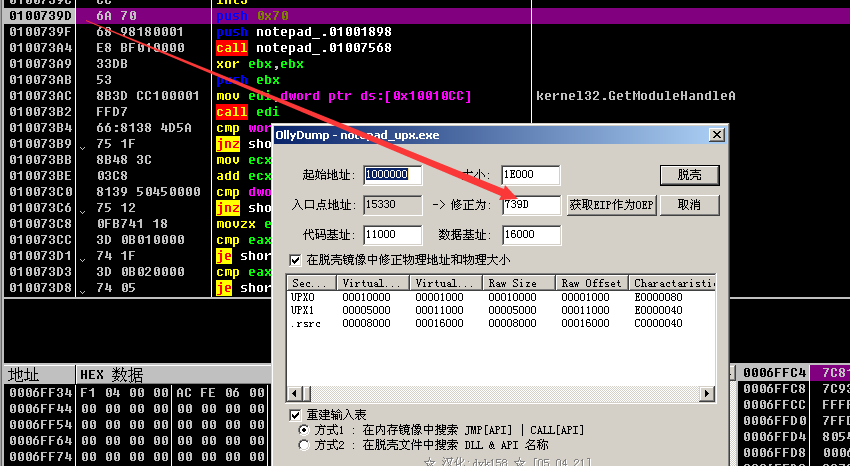Select dump row 0006FF74
The width and height of the screenshot is (850, 466).
[x=41, y=456]
